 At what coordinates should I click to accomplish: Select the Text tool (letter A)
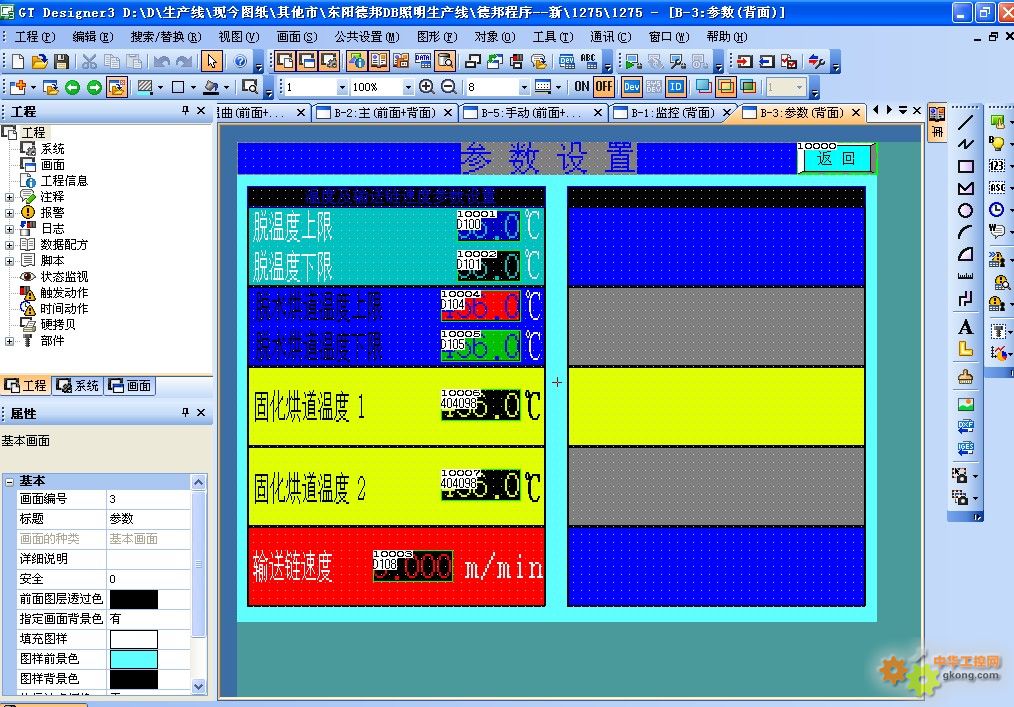click(x=965, y=327)
